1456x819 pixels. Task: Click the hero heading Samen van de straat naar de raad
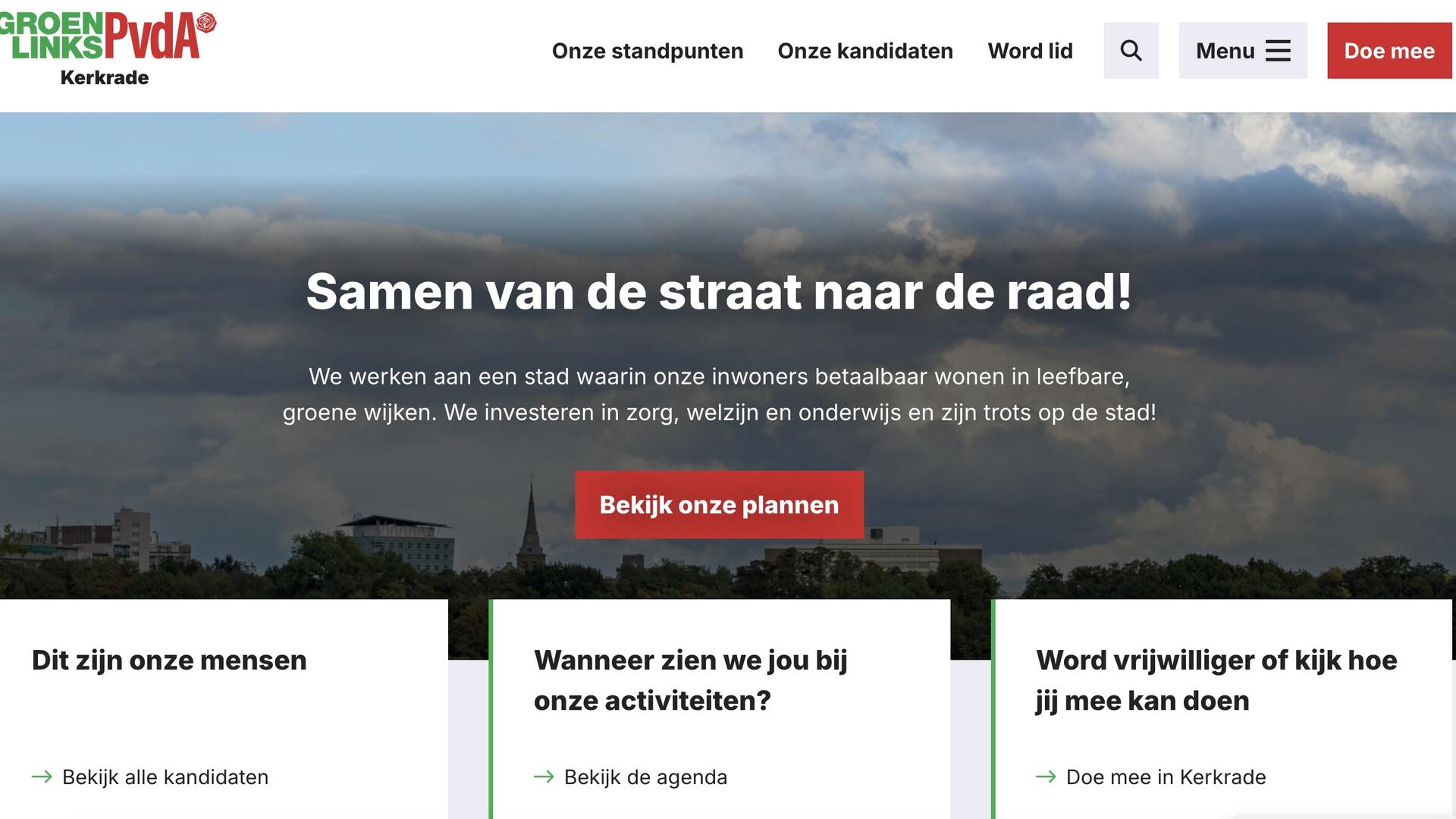720,292
